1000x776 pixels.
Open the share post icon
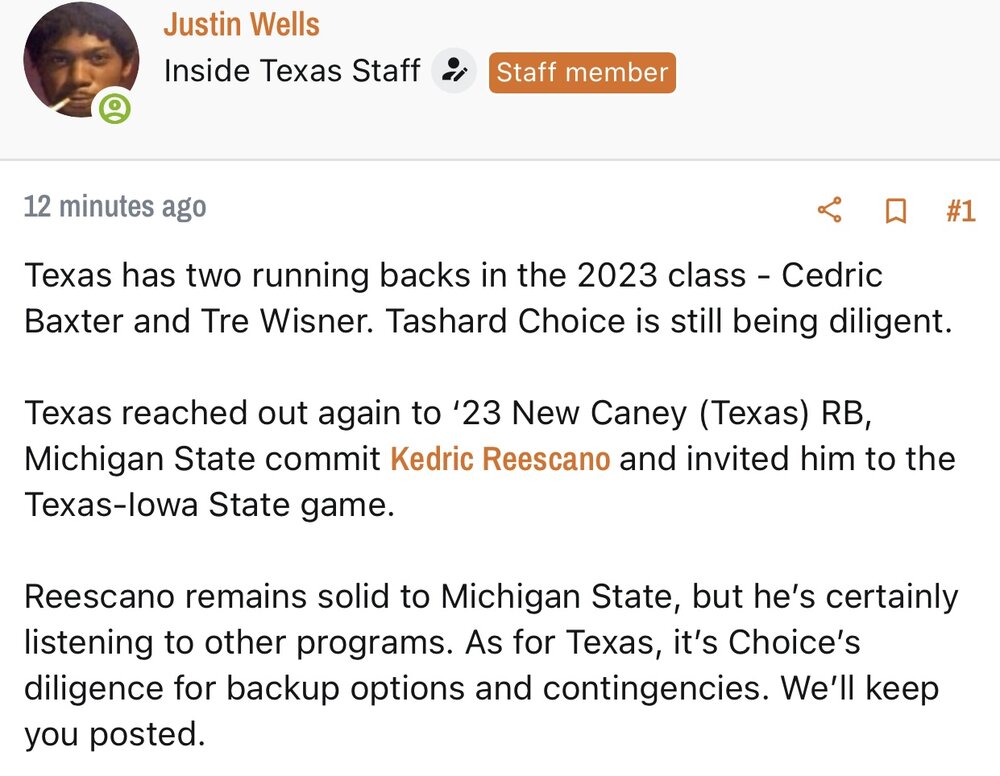[829, 210]
